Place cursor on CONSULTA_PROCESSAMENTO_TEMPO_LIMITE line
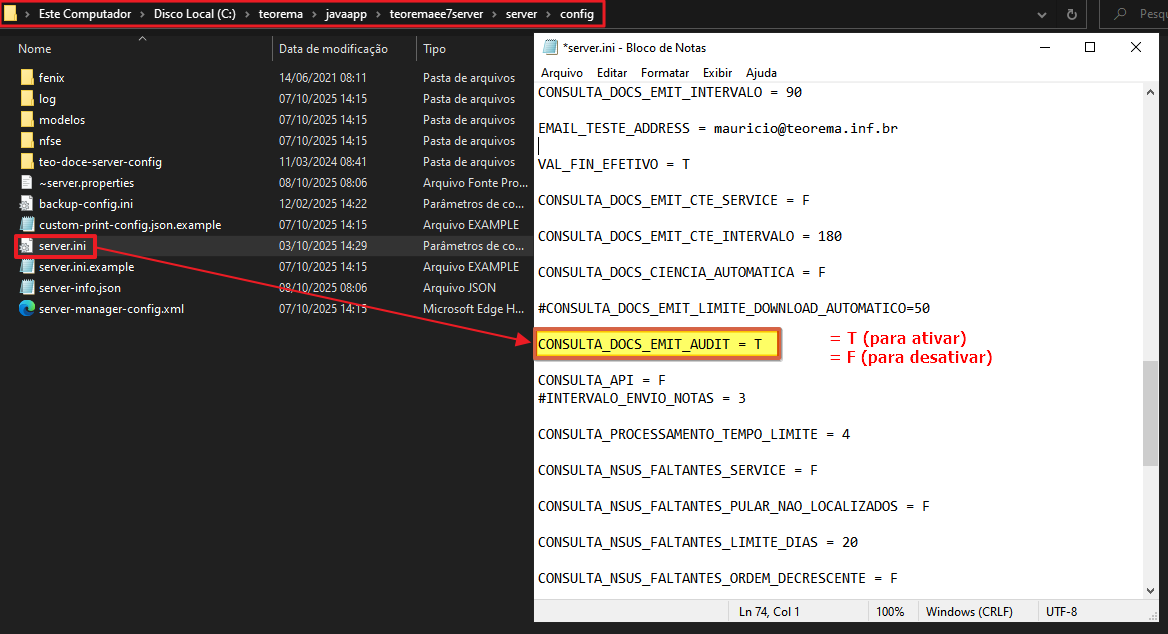The image size is (1168, 634). [694, 434]
